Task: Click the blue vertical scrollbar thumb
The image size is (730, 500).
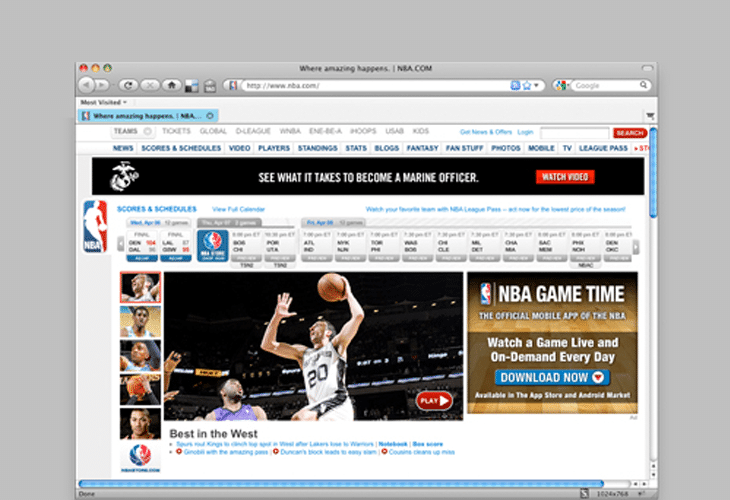Action: click(x=653, y=172)
